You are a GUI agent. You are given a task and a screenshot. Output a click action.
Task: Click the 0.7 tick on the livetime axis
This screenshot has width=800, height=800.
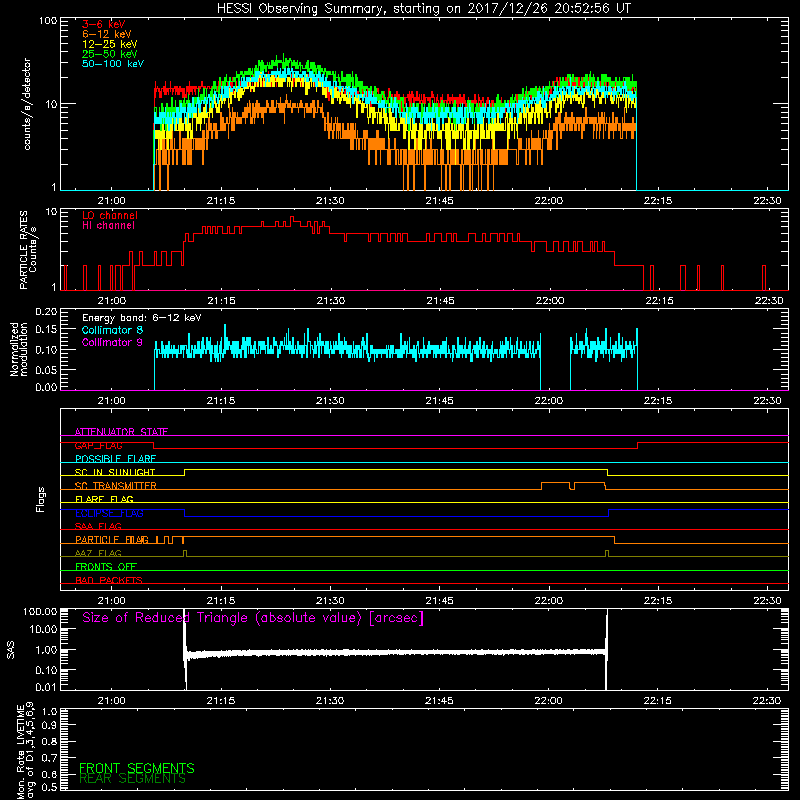click(x=49, y=758)
